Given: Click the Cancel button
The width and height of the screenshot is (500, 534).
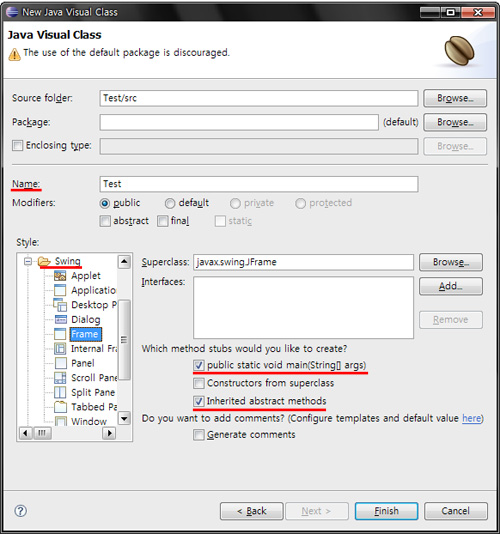Looking at the screenshot, I should click(x=456, y=511).
